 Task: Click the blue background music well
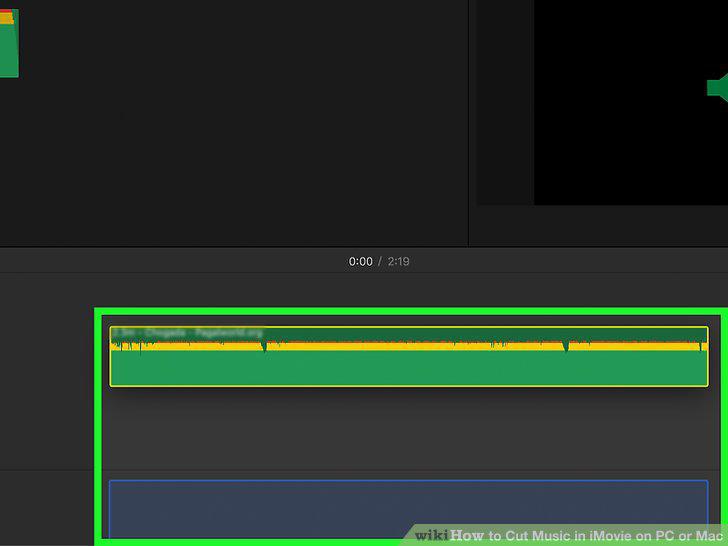(x=409, y=510)
